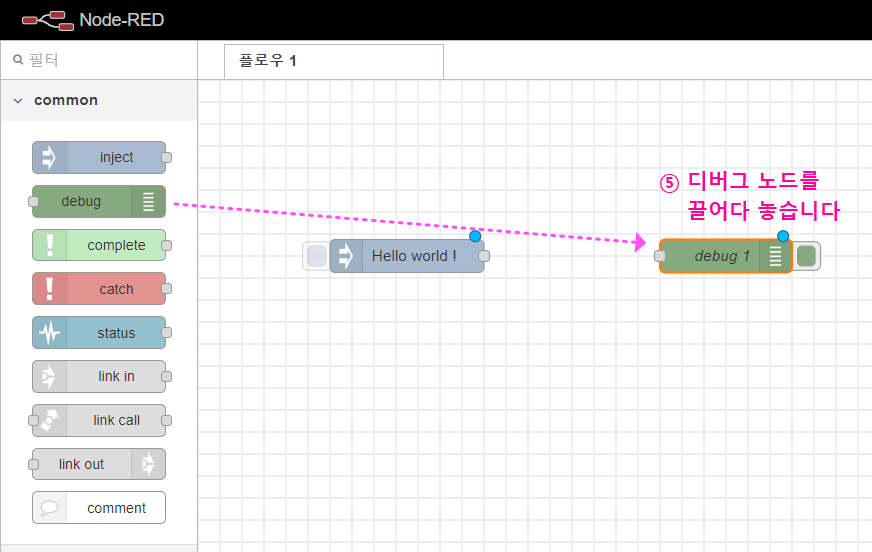The image size is (872, 552).
Task: Click output port of Hello world ! node
Action: pos(484,256)
